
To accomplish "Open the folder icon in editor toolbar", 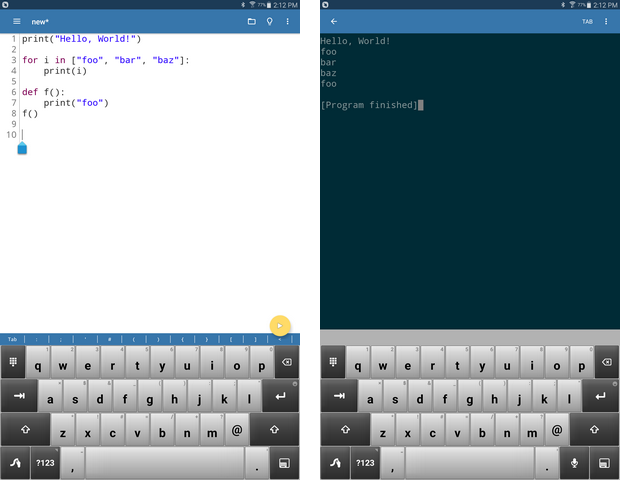I will pyautogui.click(x=251, y=21).
